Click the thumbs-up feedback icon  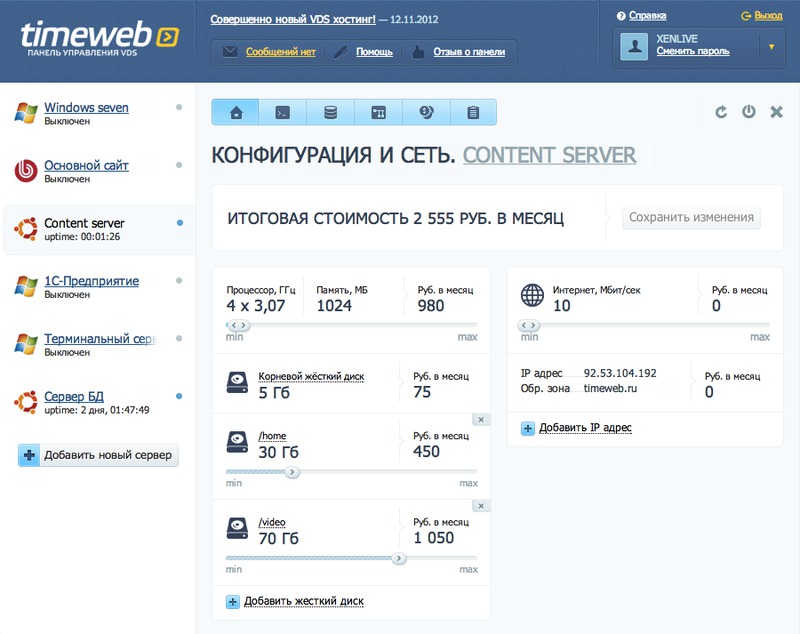pos(418,52)
